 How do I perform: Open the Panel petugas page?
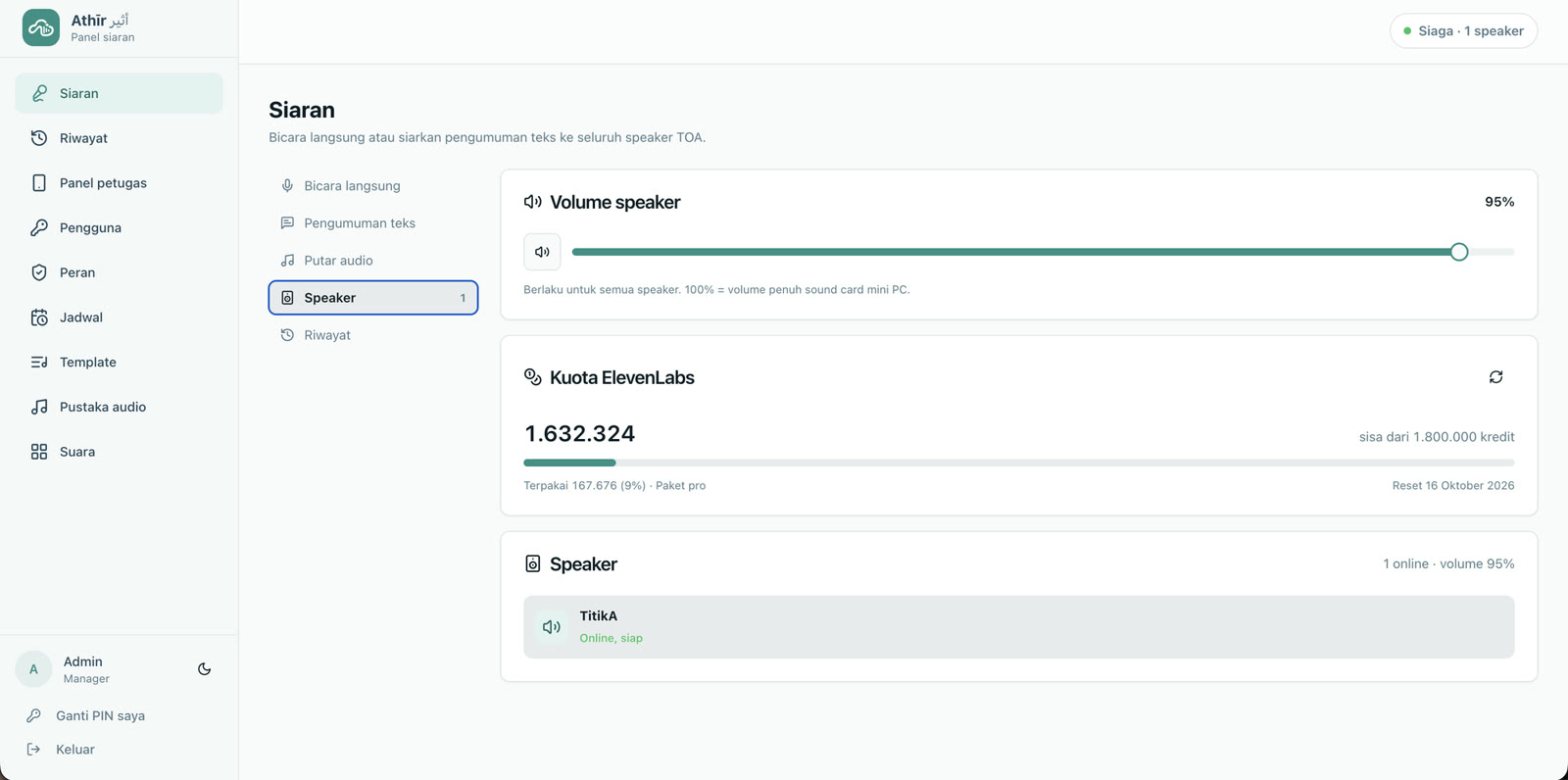tap(119, 183)
